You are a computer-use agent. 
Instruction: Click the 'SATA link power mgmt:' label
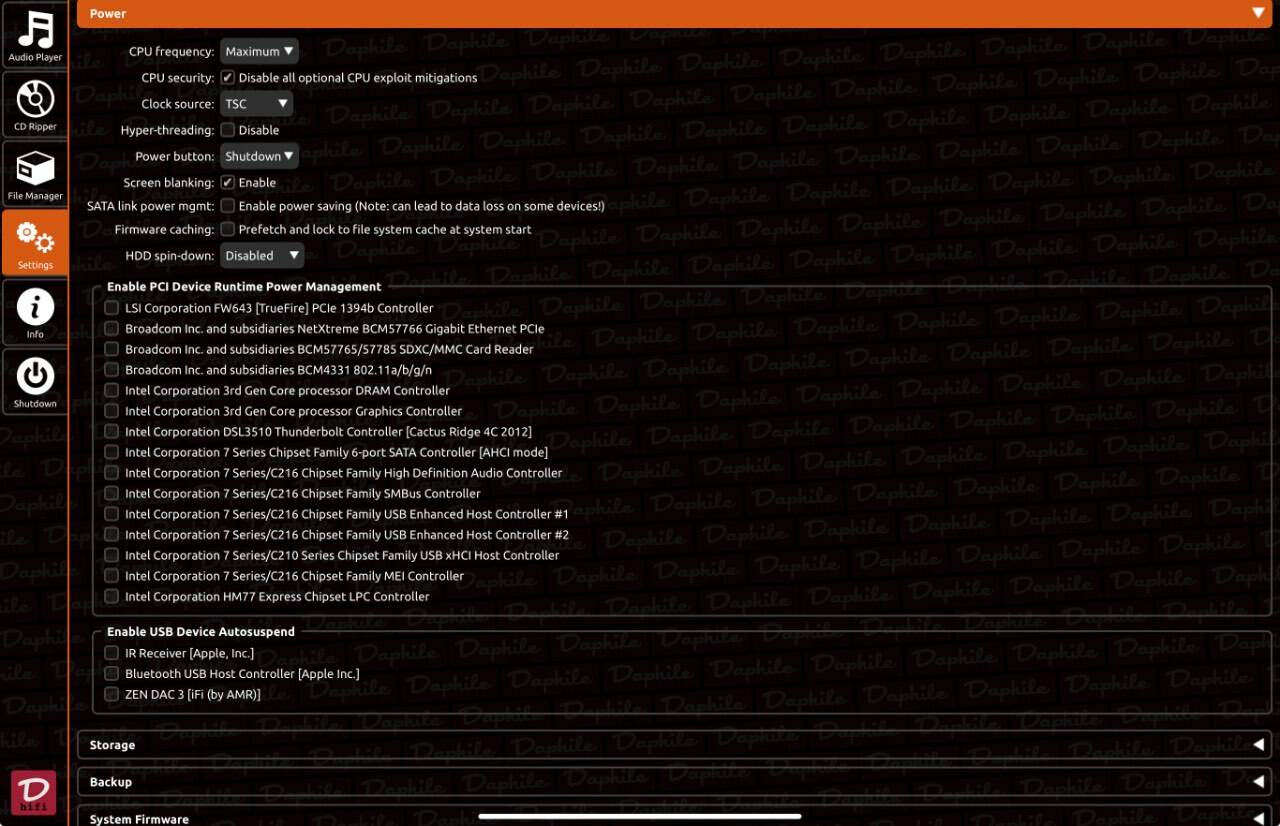(150, 206)
